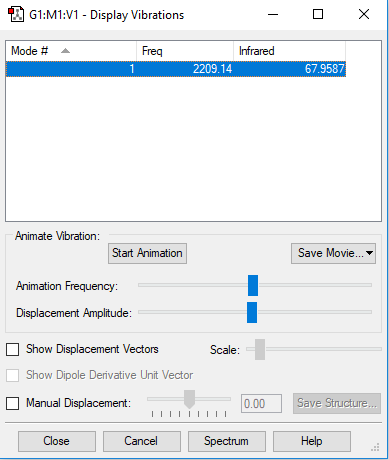Viewport: 389px width, 460px height.
Task: Start the vibration animation
Action: pos(147,253)
